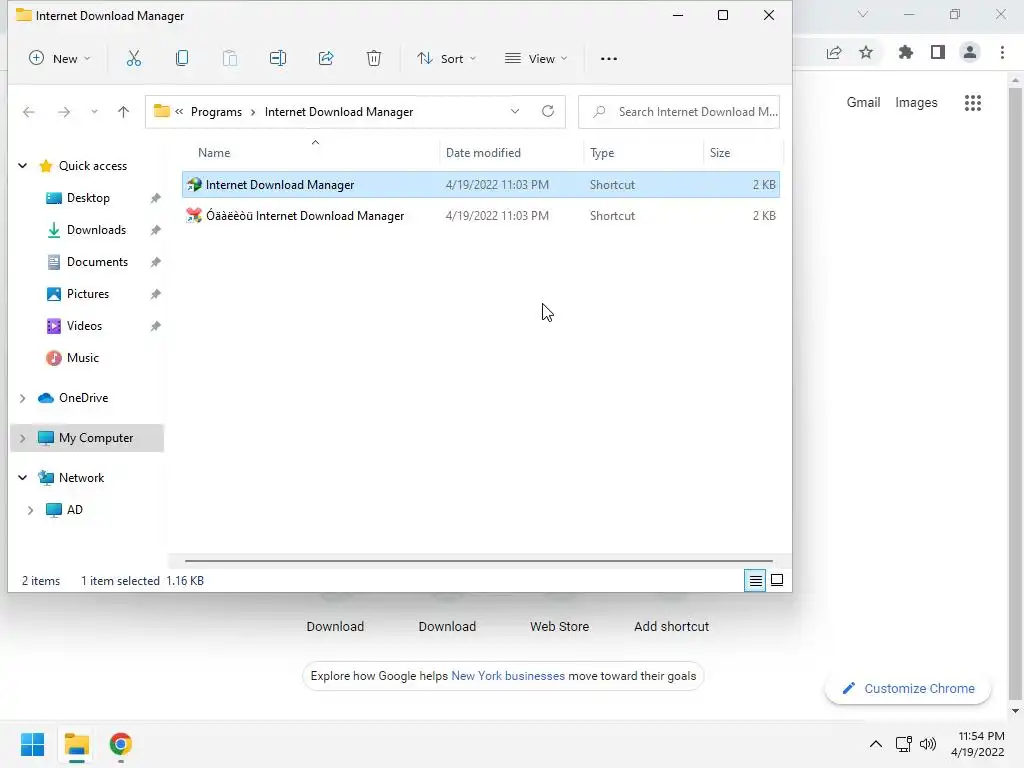Select Pictures in Quick access
This screenshot has width=1024, height=768.
[x=88, y=294]
